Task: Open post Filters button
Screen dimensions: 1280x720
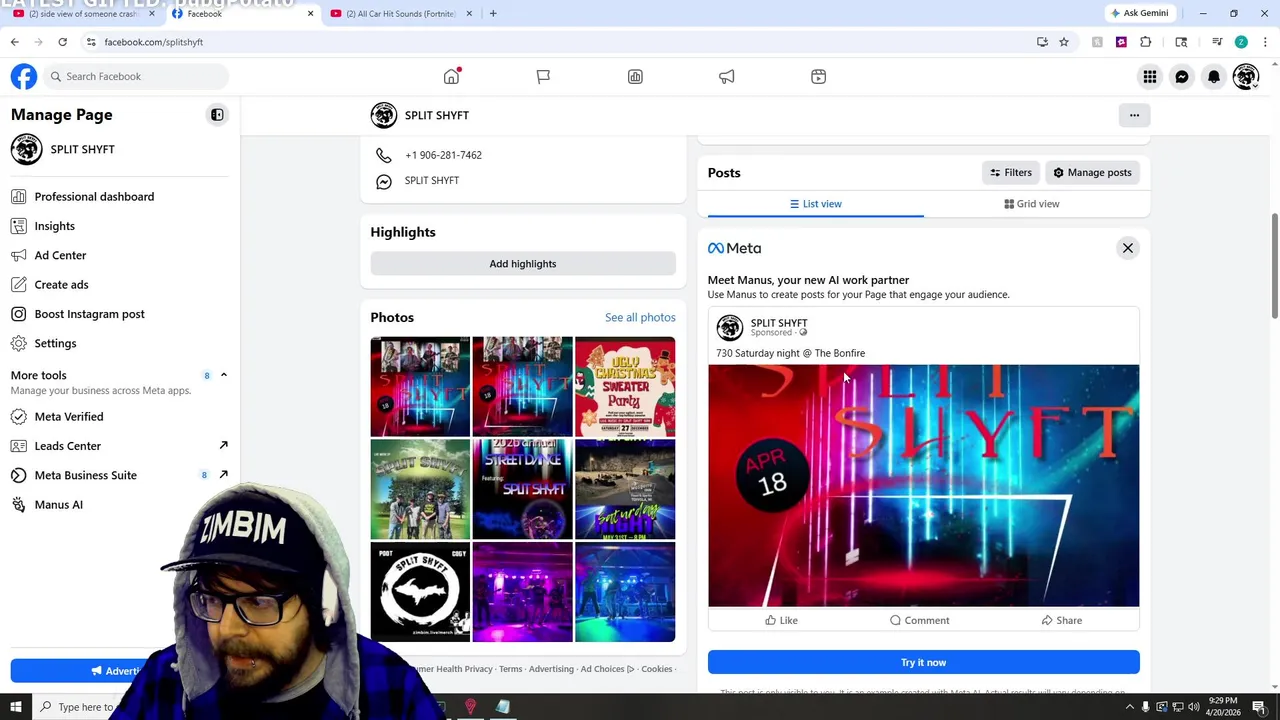Action: point(1011,173)
